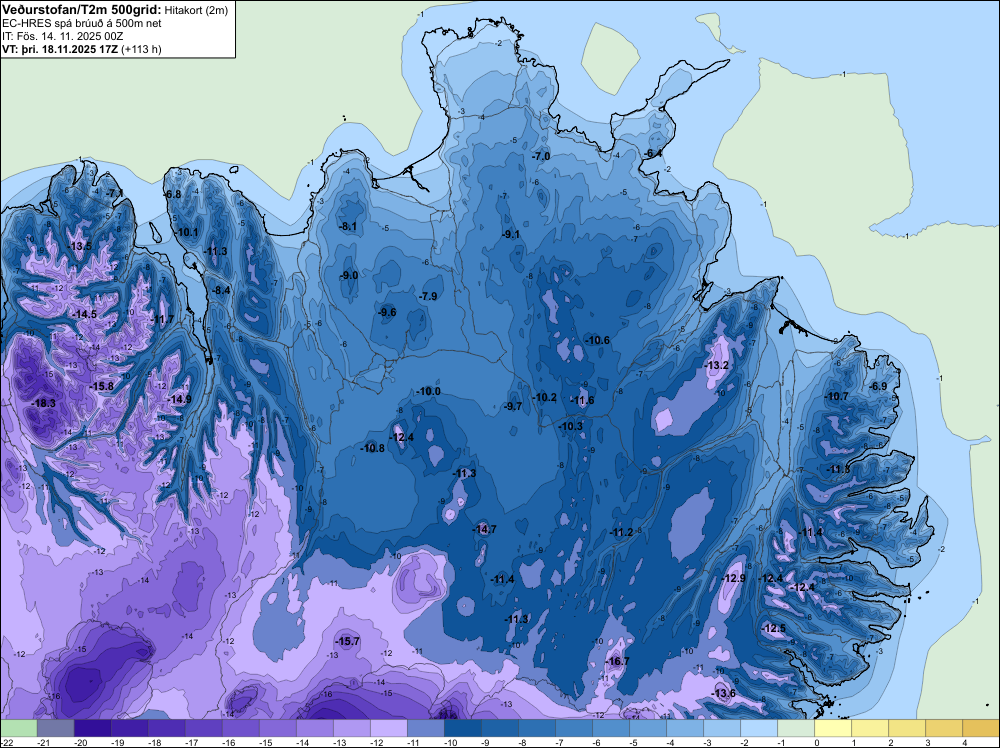This screenshot has height=748, width=1000.
Task: Pick the dark blue legend swatch above -10
Action: tap(462, 728)
